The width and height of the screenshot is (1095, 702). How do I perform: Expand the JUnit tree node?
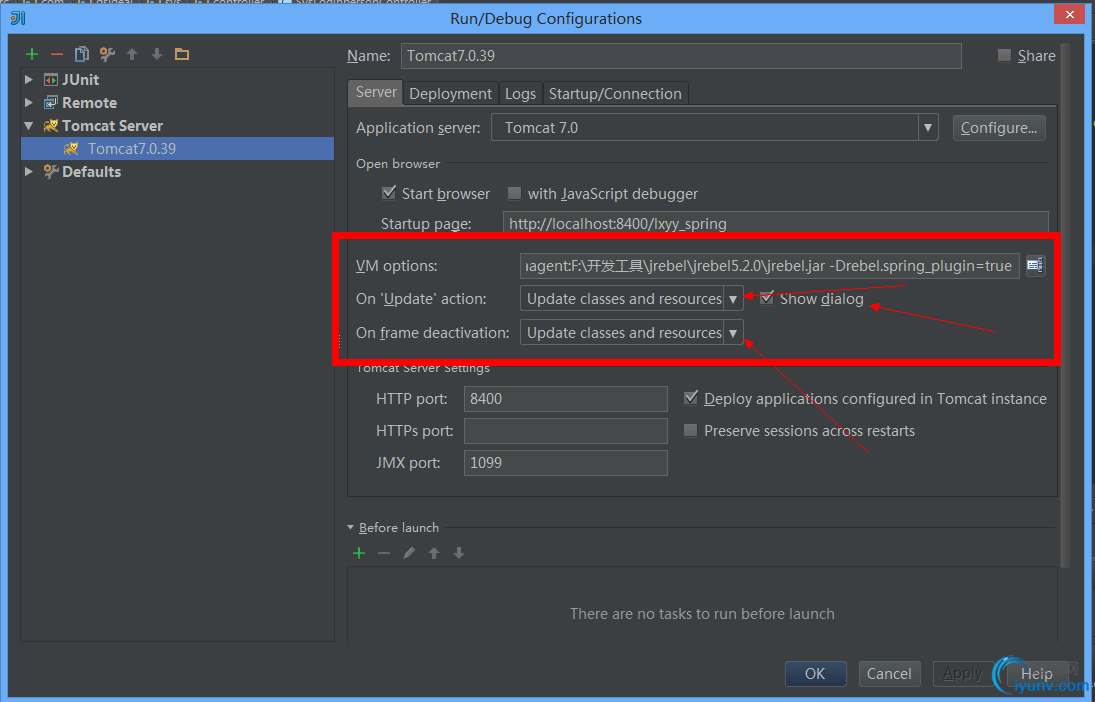click(29, 80)
